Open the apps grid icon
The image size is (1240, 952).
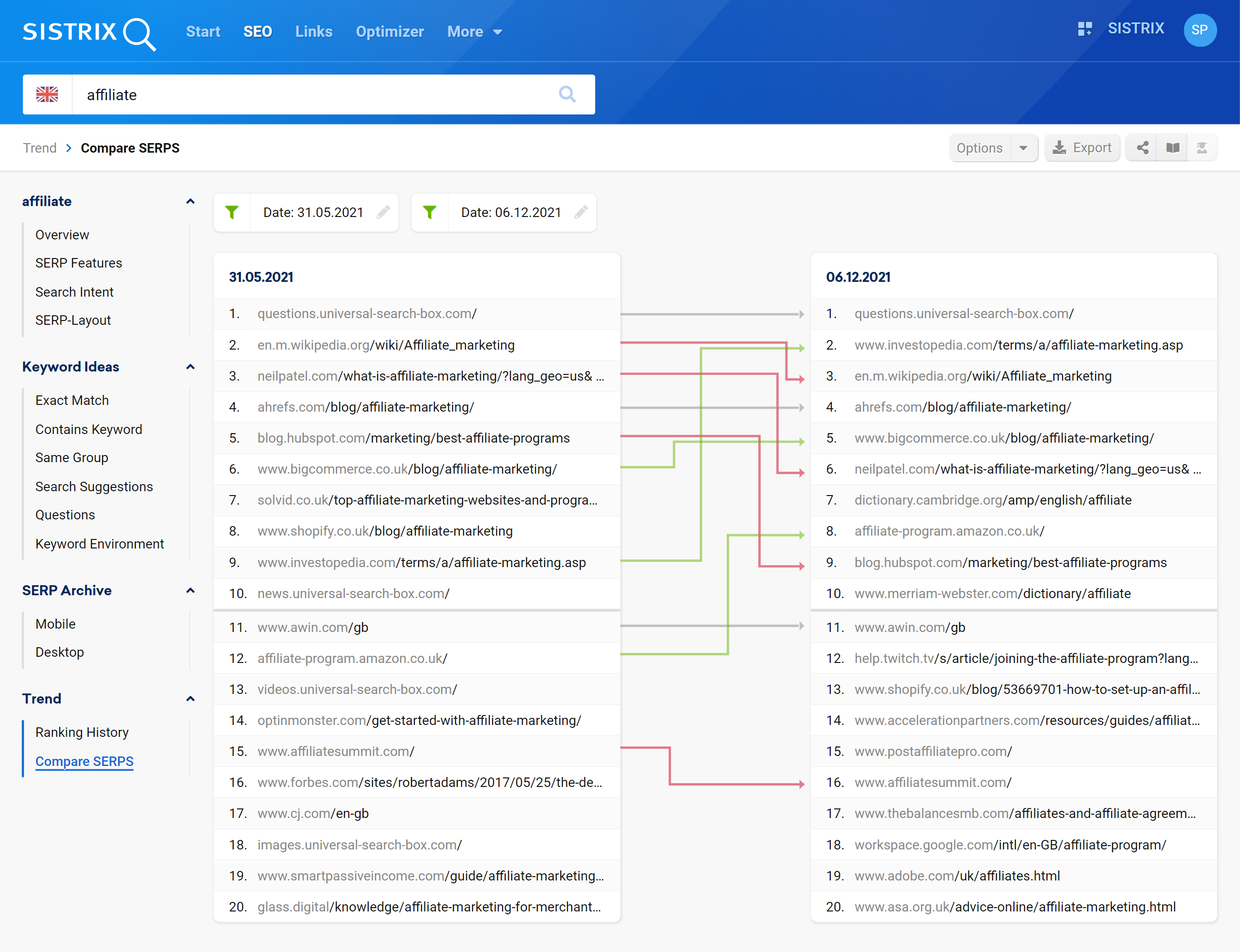point(1084,29)
